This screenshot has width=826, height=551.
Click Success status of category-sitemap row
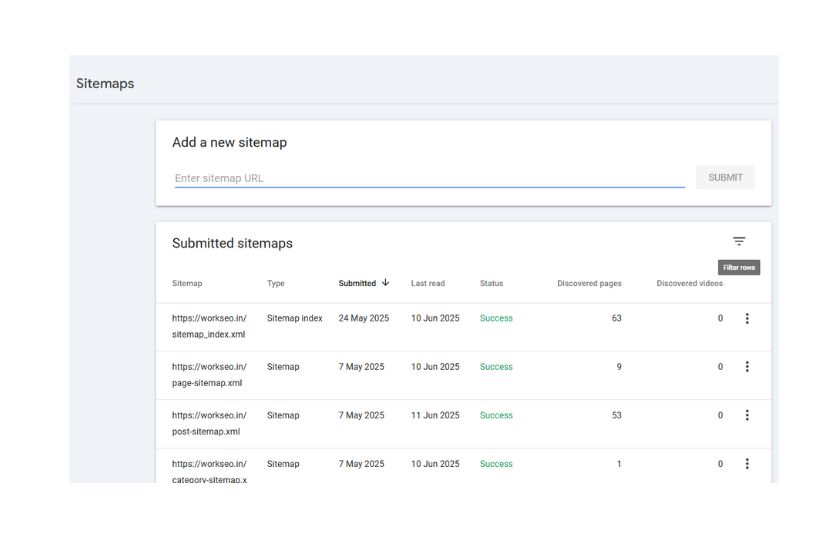coord(496,464)
